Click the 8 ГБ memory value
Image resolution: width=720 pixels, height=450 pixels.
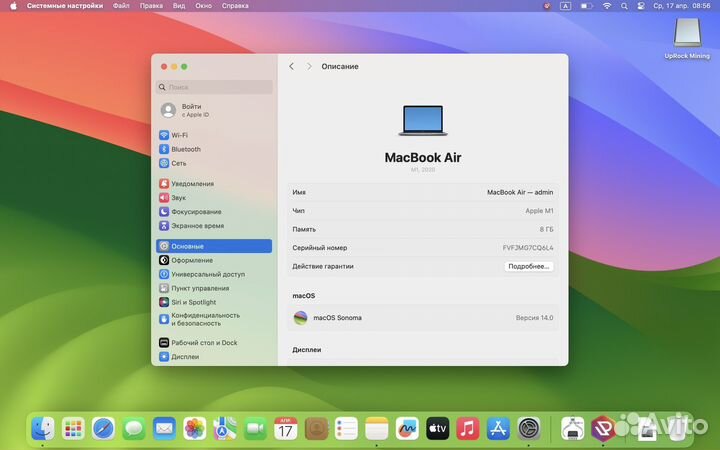546,229
